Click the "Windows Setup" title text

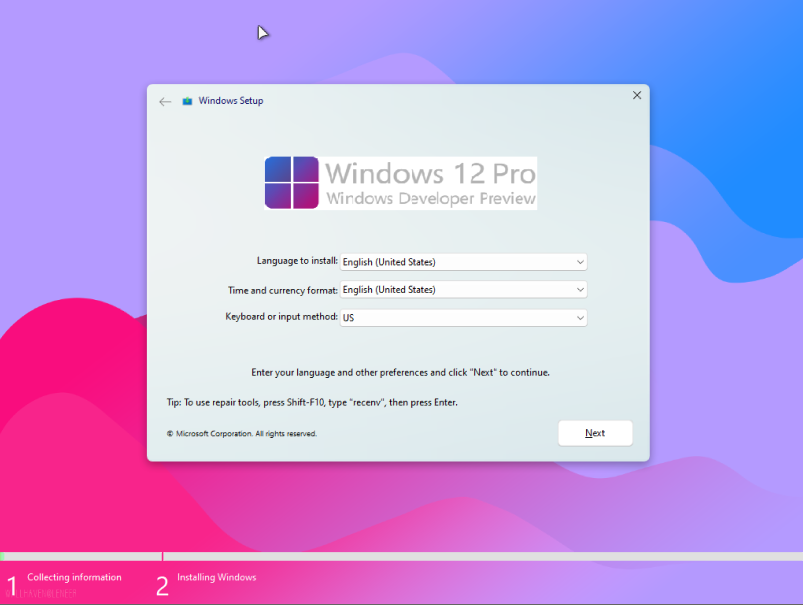[231, 101]
